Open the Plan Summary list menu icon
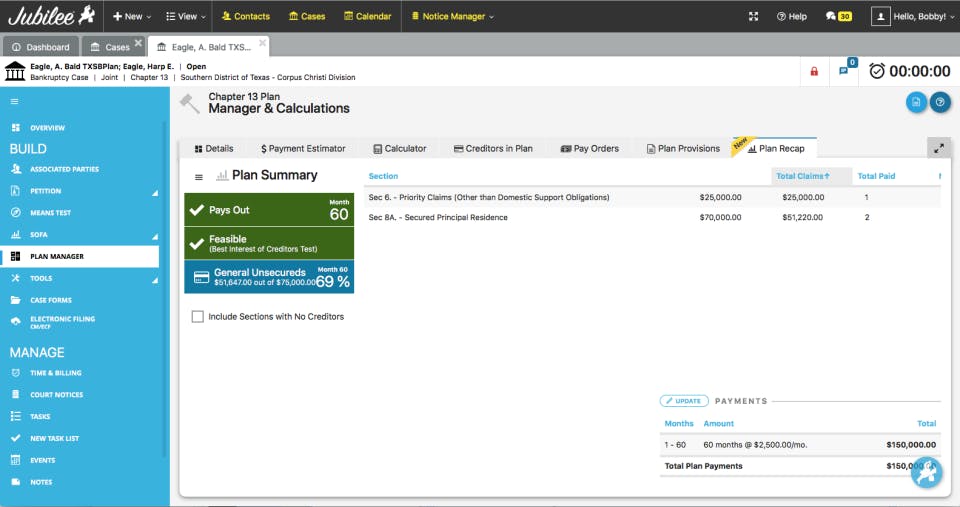 pos(198,177)
